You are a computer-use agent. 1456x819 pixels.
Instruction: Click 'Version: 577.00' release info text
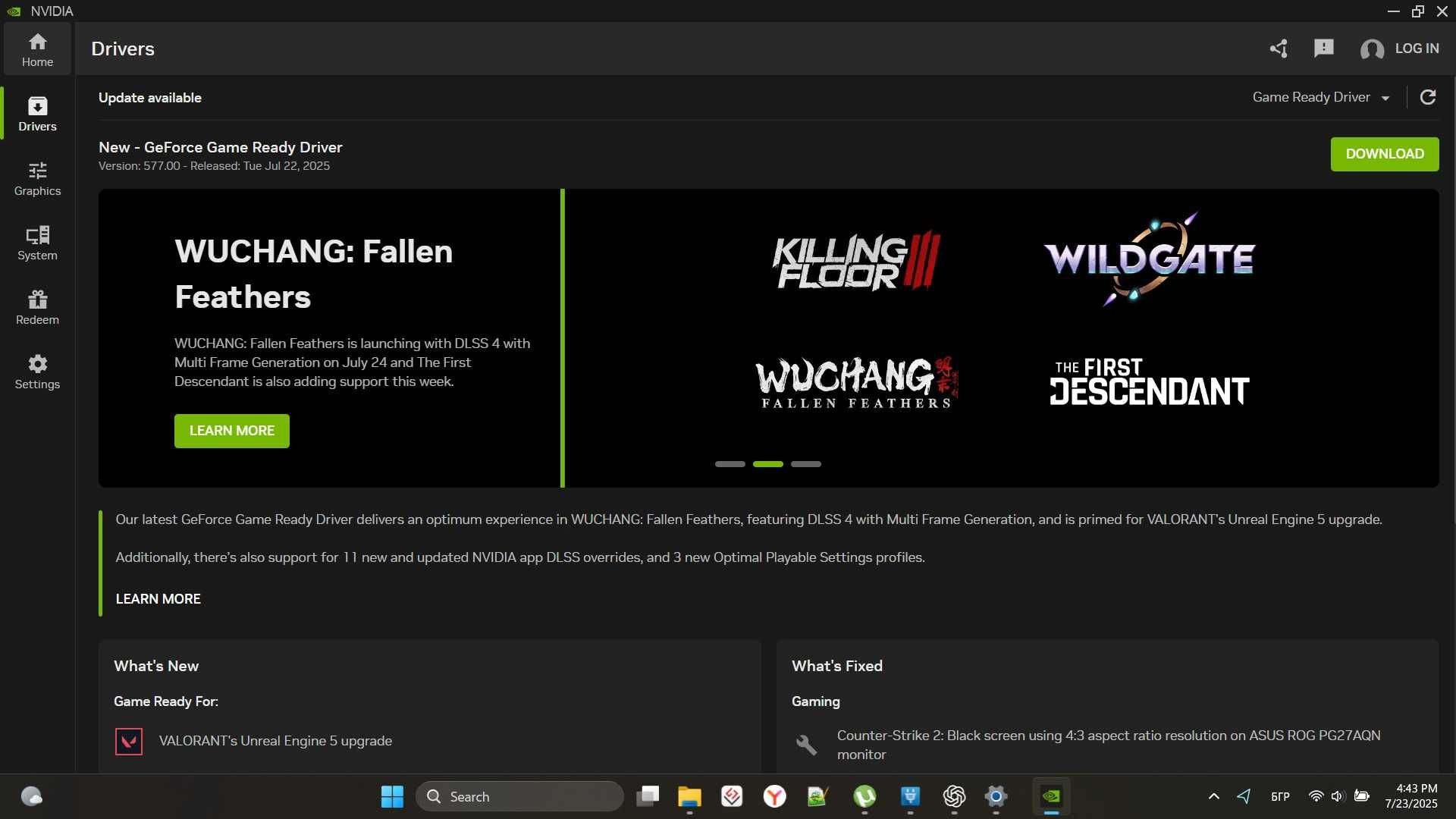[x=214, y=166]
